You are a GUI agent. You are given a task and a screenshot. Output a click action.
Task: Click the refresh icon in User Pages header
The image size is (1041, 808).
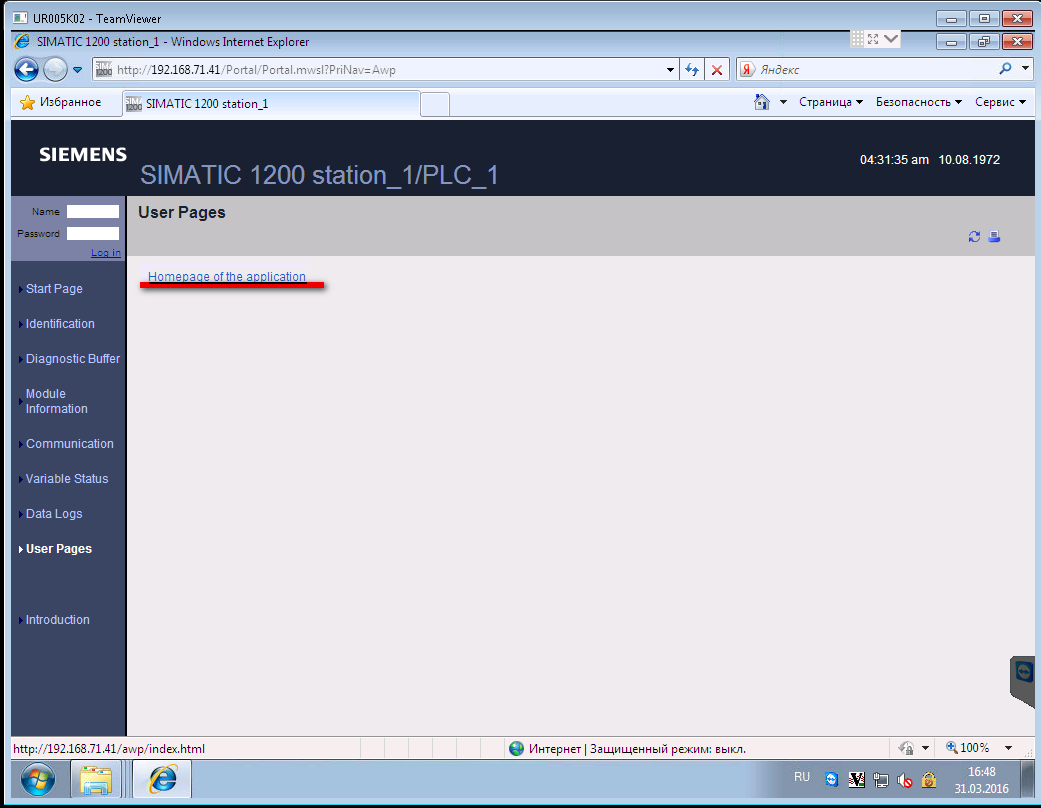coord(974,237)
